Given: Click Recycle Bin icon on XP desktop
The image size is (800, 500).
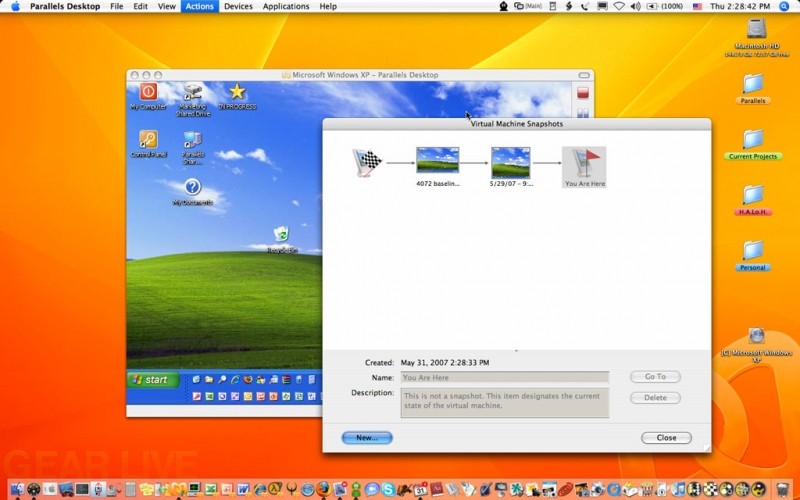Looking at the screenshot, I should point(282,239).
